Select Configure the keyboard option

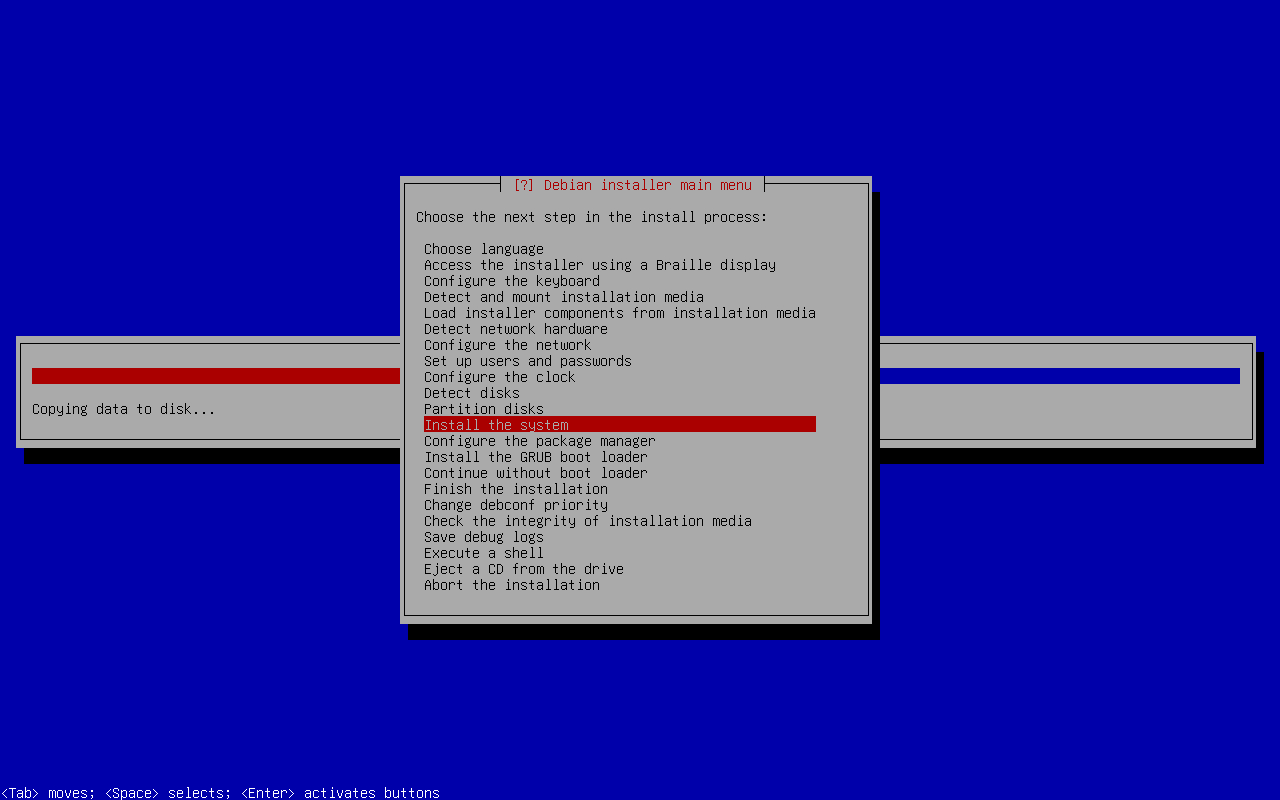511,281
